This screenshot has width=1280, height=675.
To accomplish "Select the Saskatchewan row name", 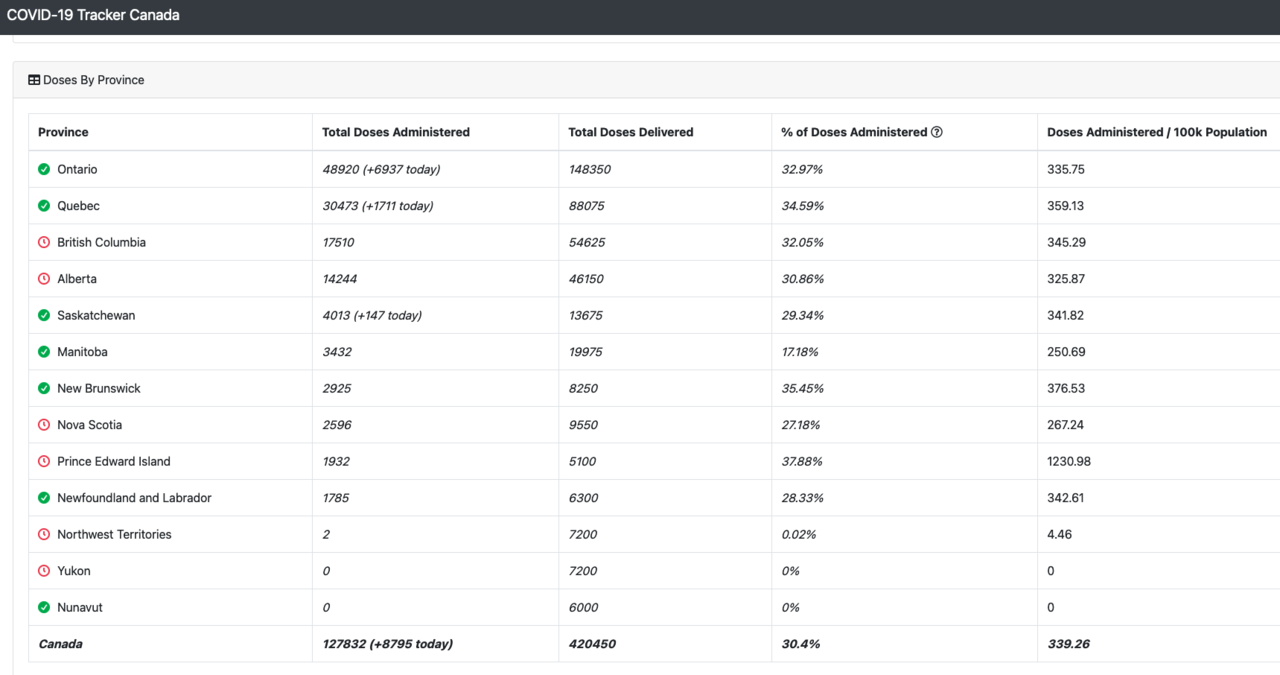I will tap(96, 316).
